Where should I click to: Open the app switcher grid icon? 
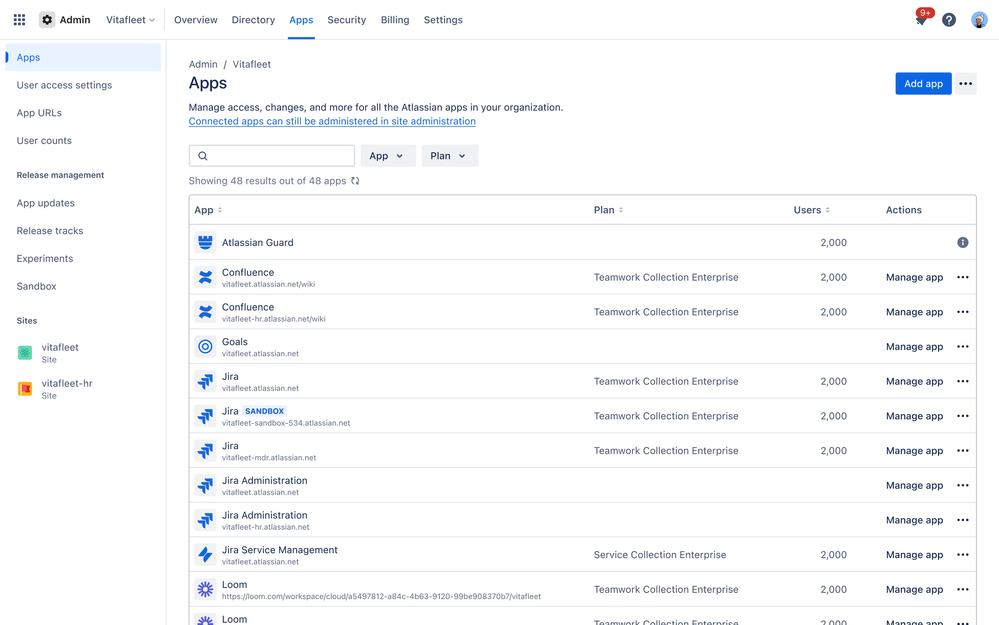[x=19, y=20]
